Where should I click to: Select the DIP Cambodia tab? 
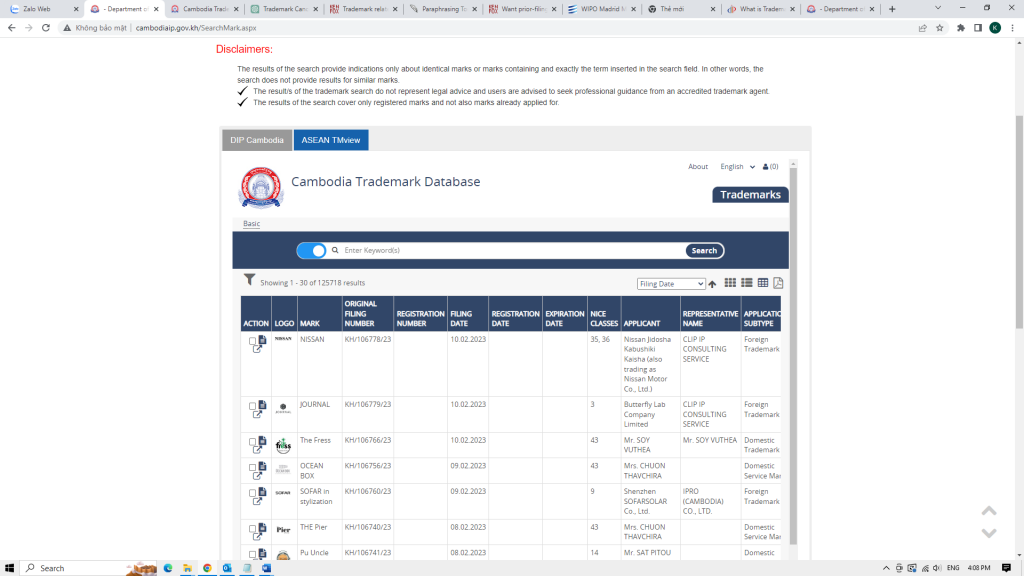click(x=256, y=140)
